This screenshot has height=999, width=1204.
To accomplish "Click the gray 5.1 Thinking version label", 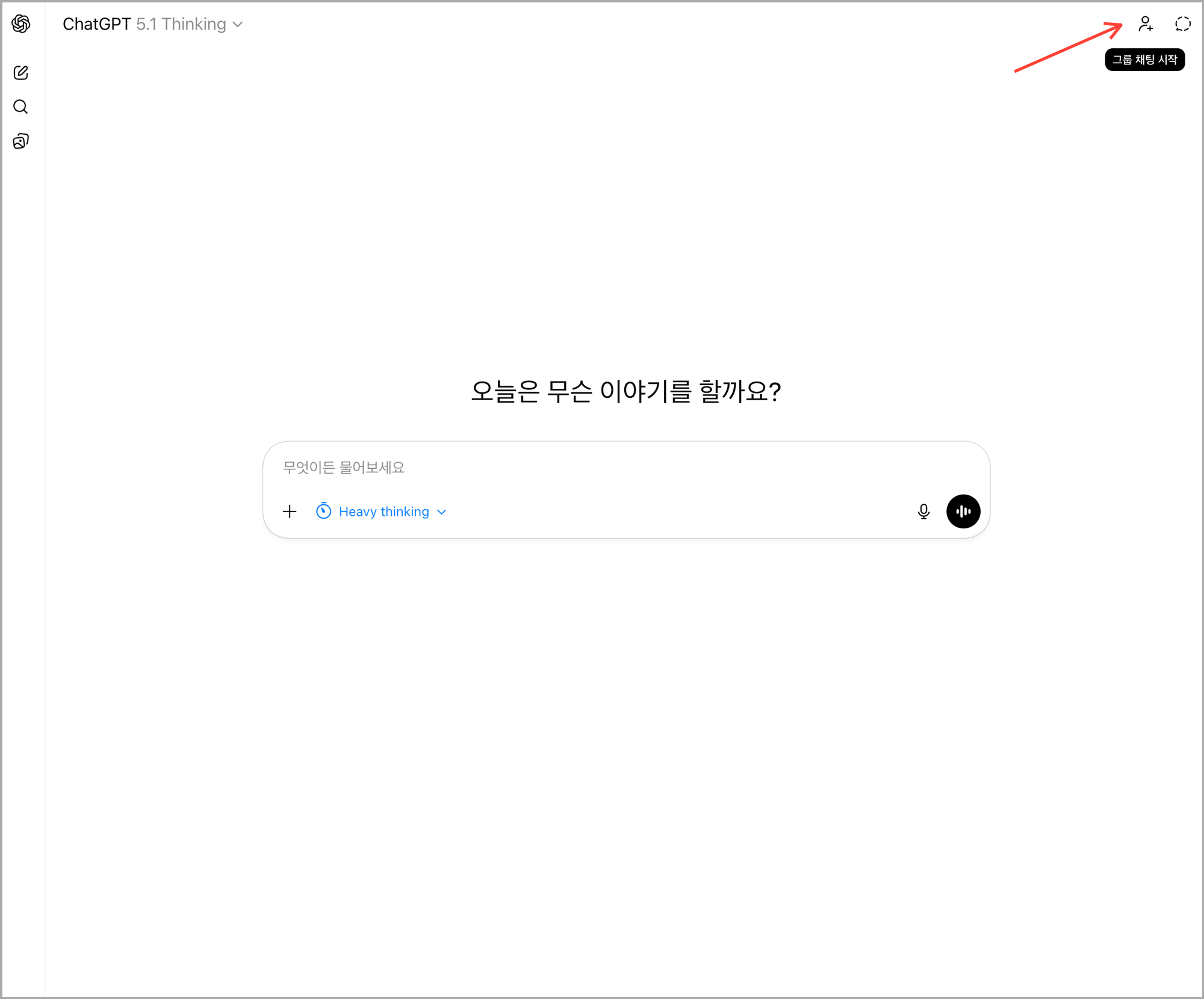I will pyautogui.click(x=181, y=24).
